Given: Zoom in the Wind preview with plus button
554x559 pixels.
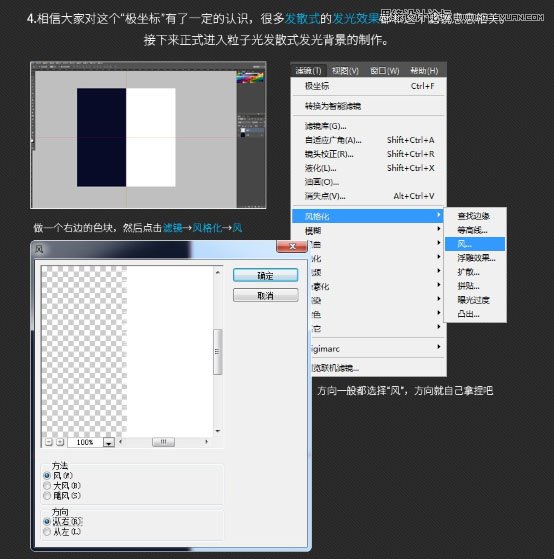Looking at the screenshot, I should (60, 442).
